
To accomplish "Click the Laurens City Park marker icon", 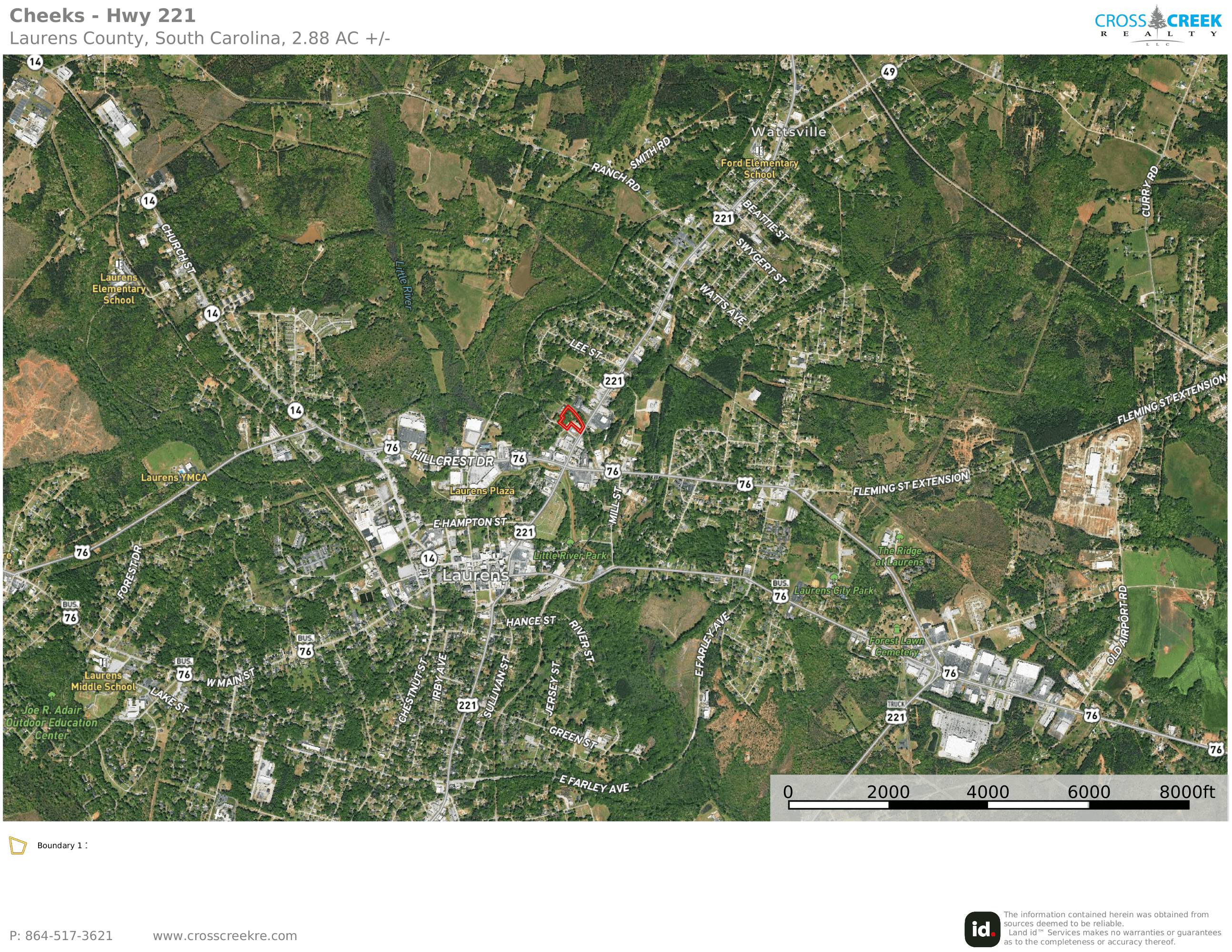I will [x=834, y=577].
